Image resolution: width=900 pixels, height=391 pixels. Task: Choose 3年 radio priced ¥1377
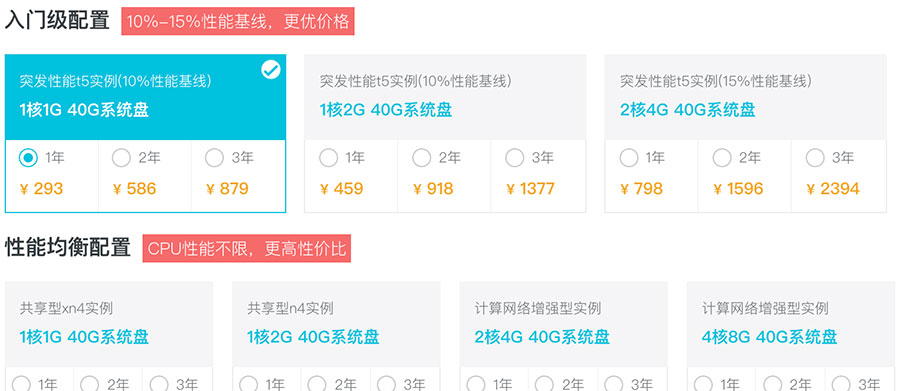point(514,157)
